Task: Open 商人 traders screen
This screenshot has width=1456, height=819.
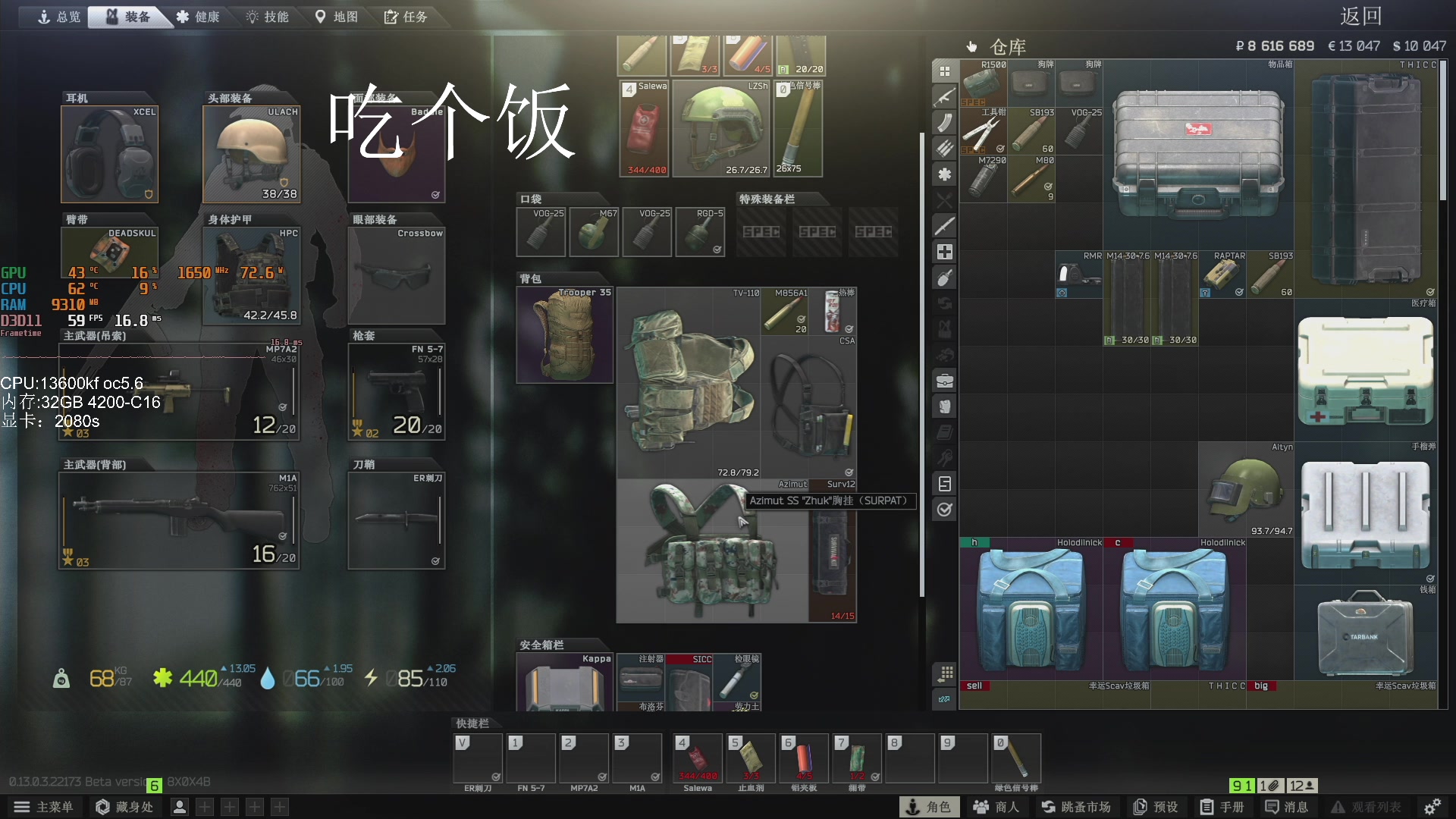Action: 996,807
